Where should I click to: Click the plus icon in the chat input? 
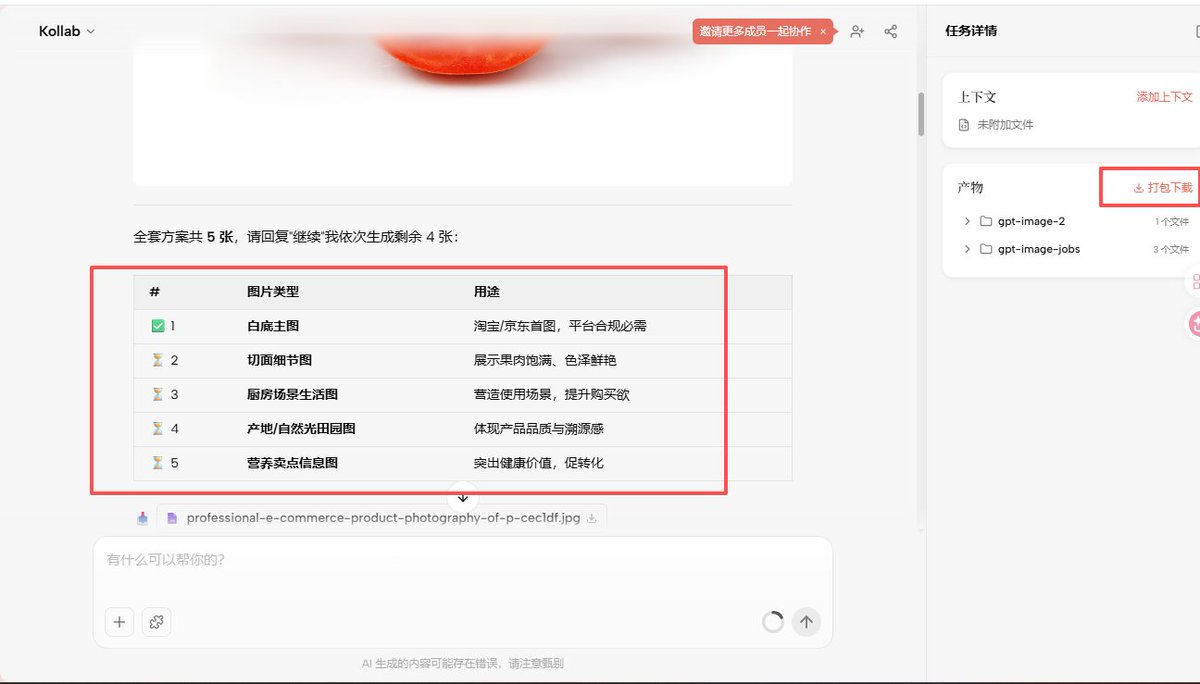point(119,621)
